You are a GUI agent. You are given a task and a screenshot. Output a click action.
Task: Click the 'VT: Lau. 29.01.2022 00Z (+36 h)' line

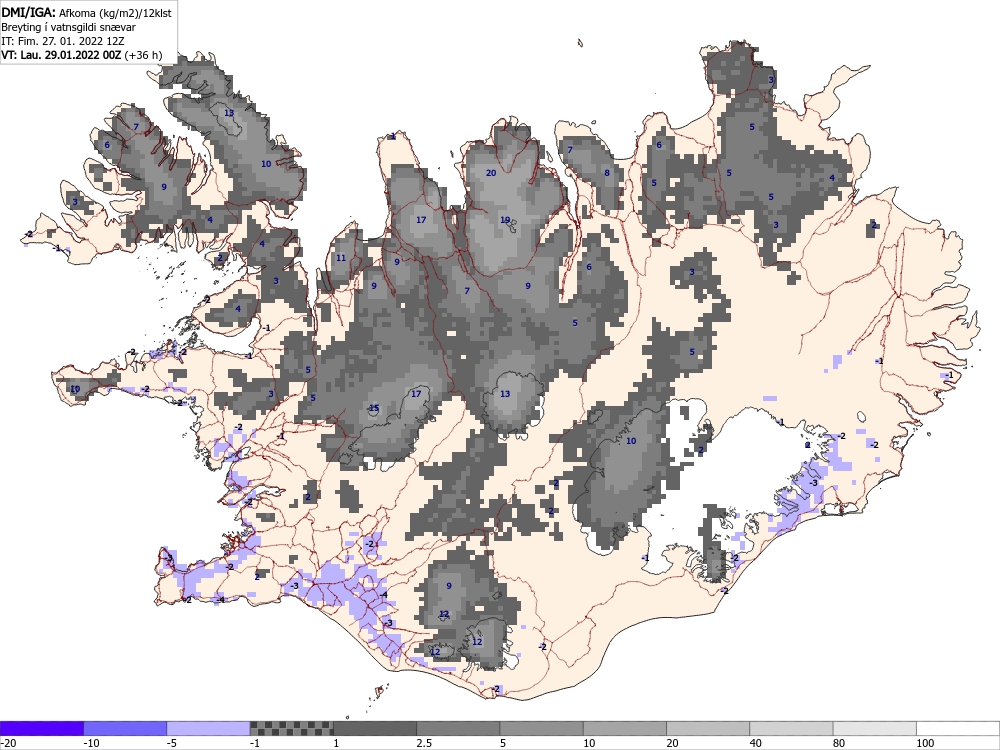[82, 55]
